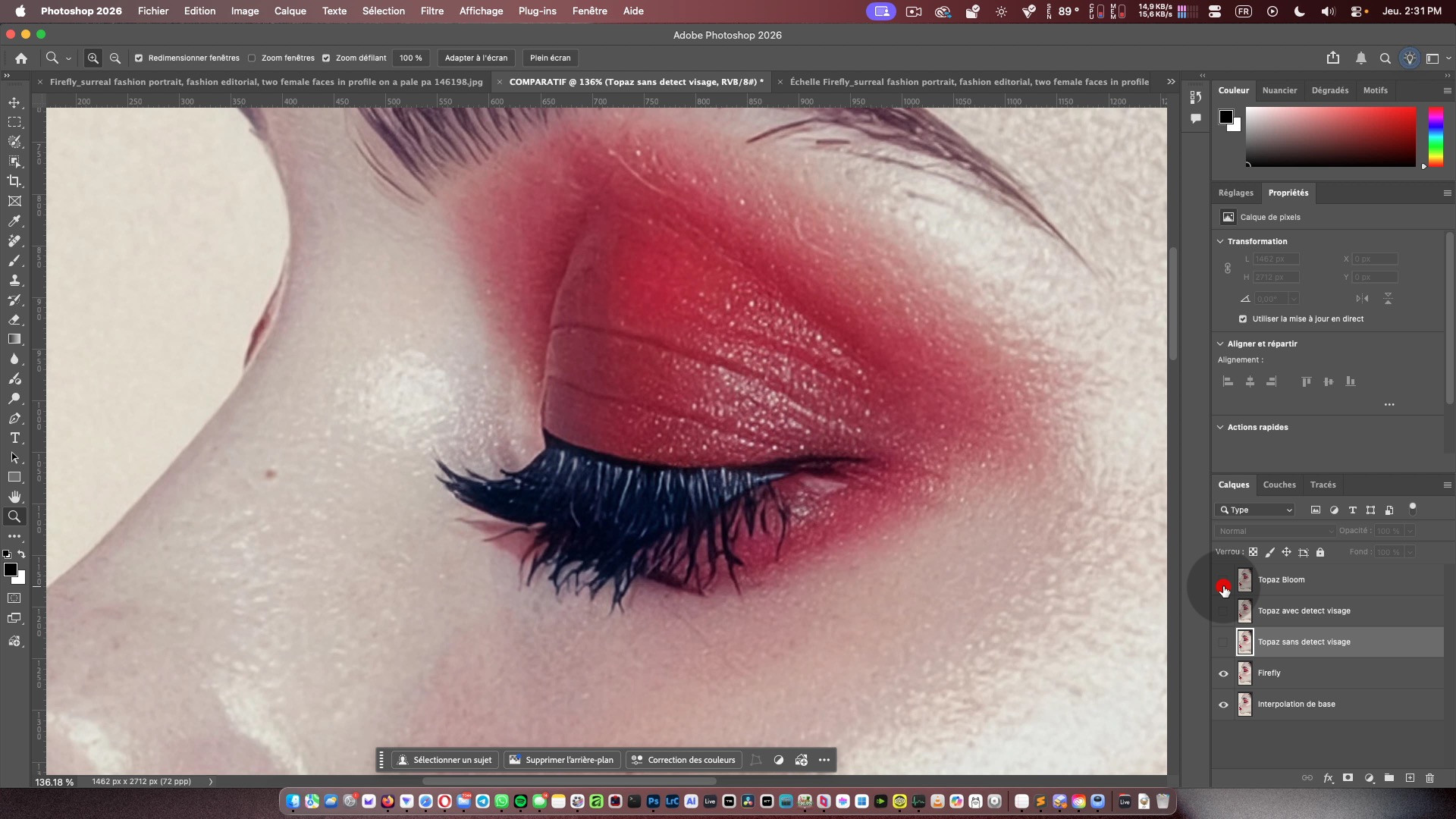Image resolution: width=1456 pixels, height=819 pixels.
Task: Click the Home icon in options bar
Action: pos(21,58)
